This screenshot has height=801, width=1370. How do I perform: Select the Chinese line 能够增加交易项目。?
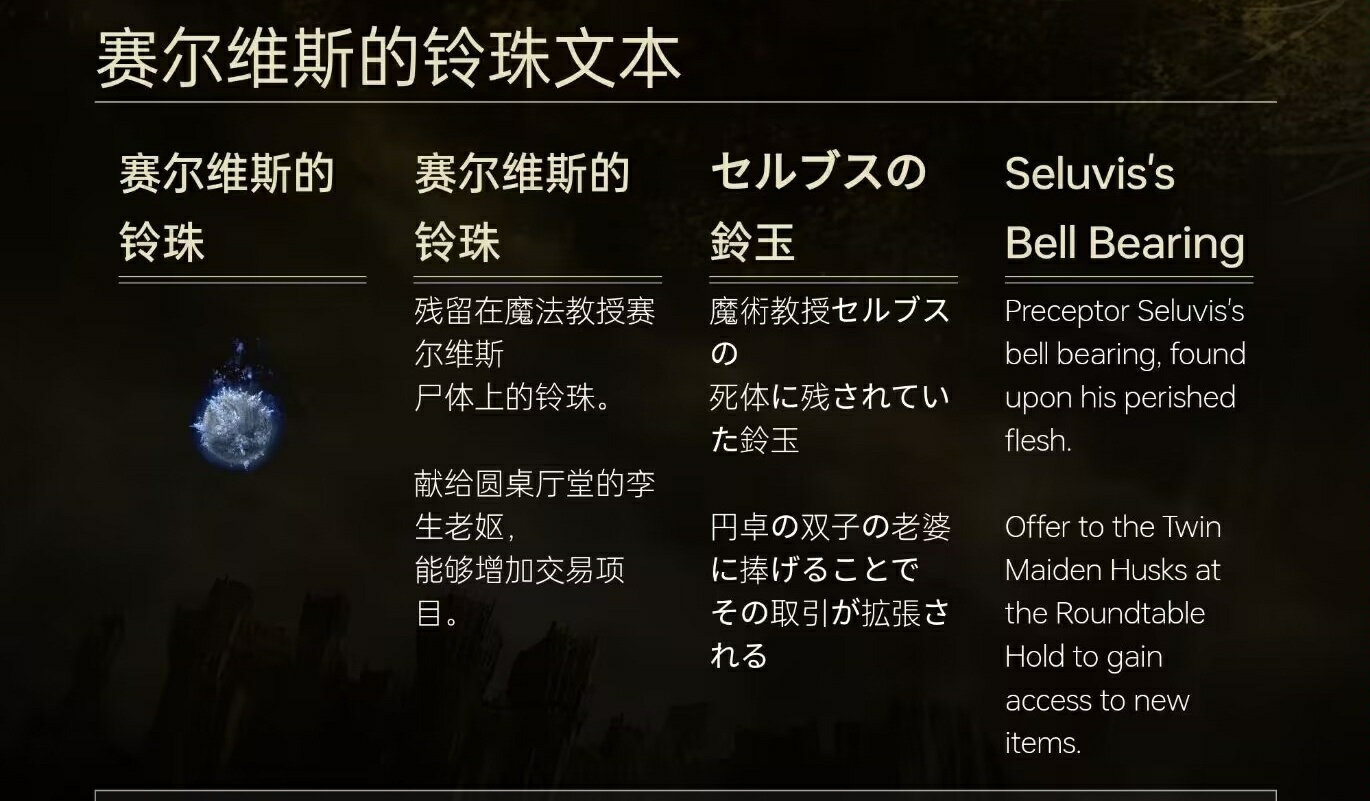[519, 591]
